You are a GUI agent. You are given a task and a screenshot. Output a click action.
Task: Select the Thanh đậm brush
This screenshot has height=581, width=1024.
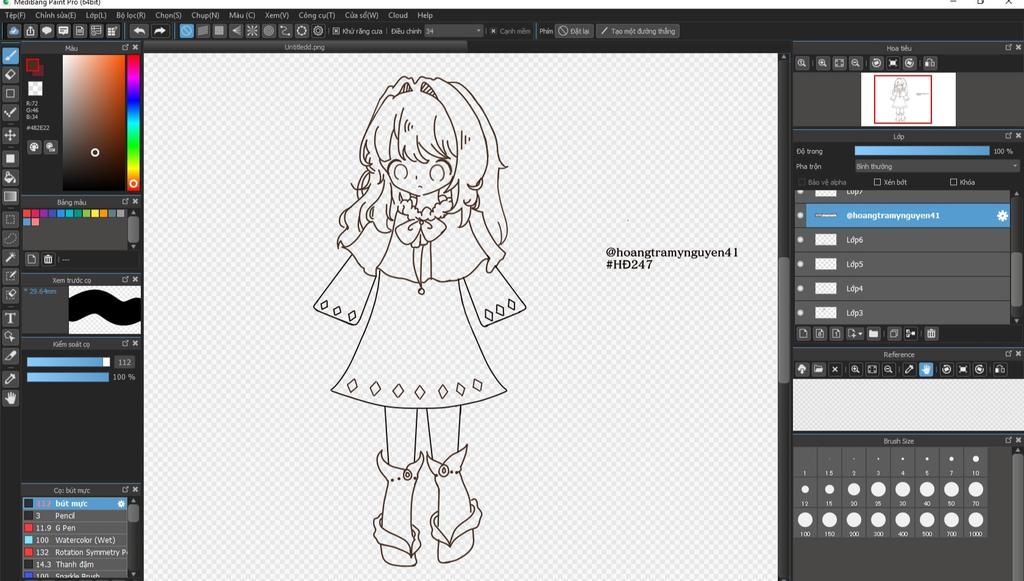(x=75, y=564)
